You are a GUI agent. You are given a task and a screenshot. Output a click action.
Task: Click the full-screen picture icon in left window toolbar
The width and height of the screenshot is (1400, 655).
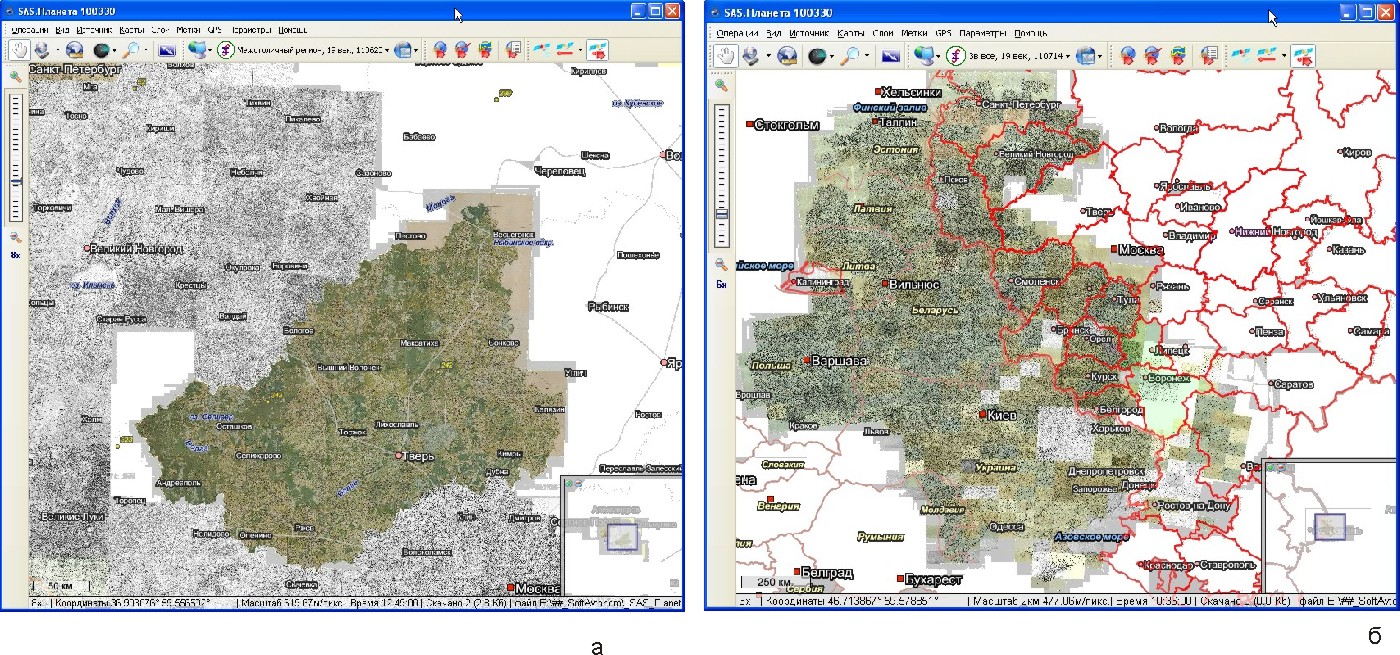(167, 49)
